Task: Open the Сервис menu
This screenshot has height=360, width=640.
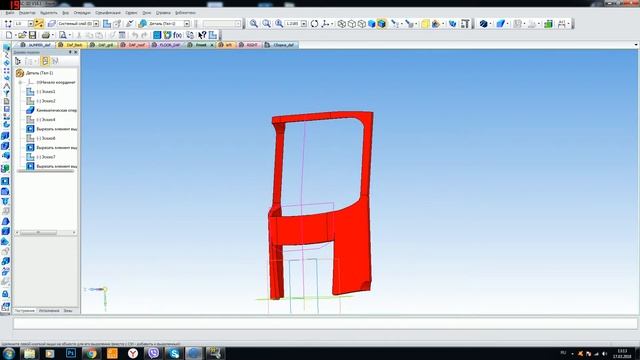Action: click(x=131, y=13)
